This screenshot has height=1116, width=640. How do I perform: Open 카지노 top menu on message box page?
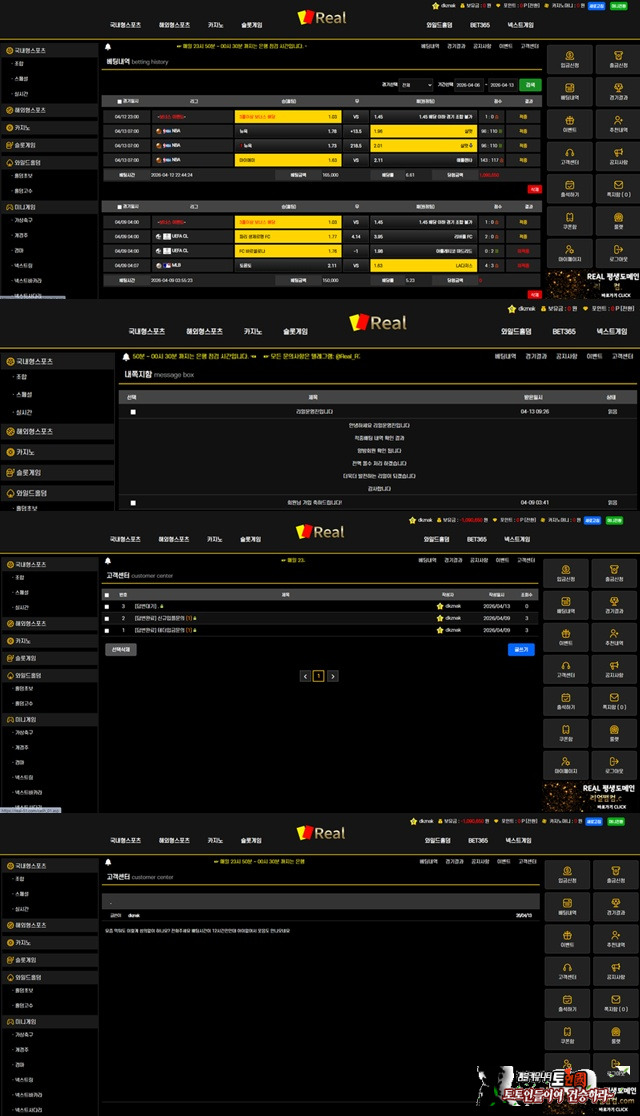[253, 332]
